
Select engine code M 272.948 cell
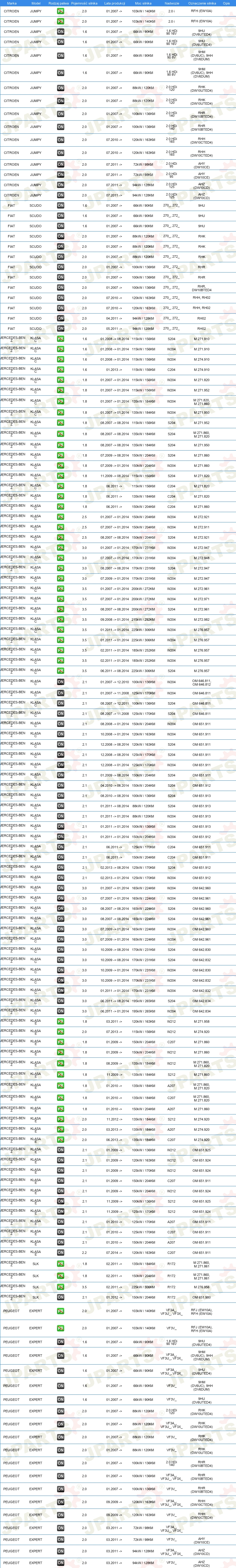pyautogui.click(x=202, y=558)
